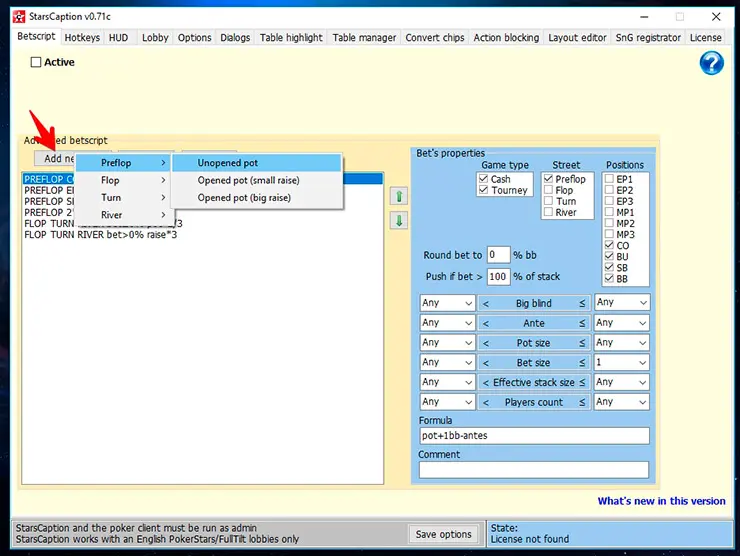Screen dimensions: 740x556
Task: Click into the Formula text field
Action: [533, 436]
